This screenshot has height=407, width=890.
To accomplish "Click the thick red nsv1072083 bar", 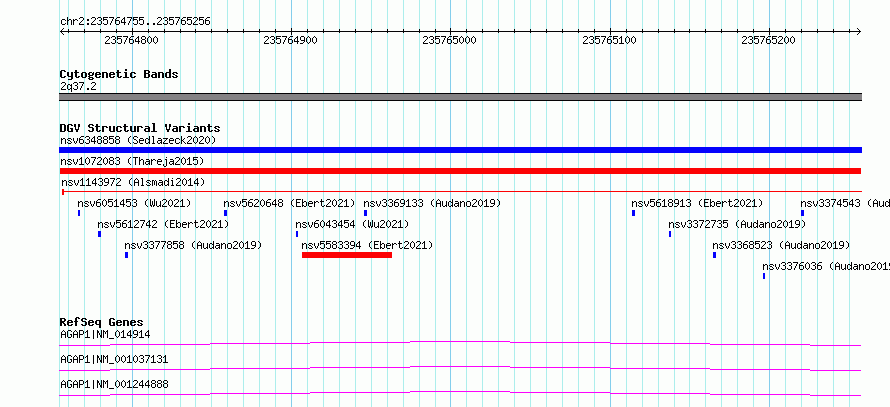I will (x=460, y=171).
